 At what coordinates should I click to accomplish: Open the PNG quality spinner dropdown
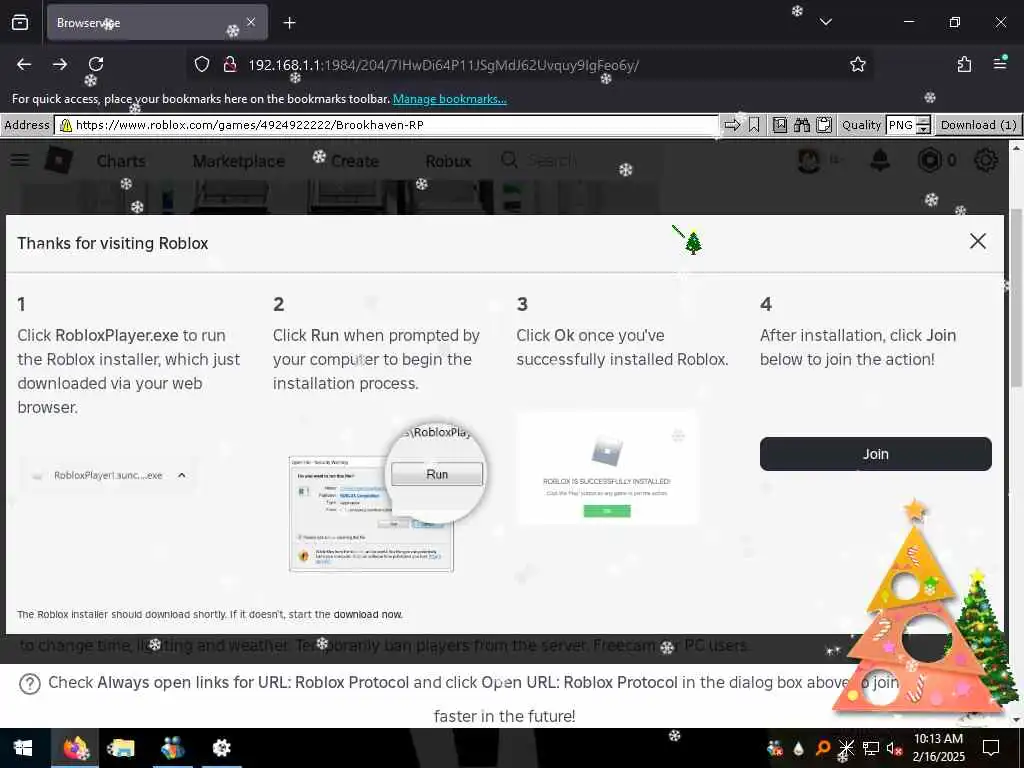pos(923,125)
